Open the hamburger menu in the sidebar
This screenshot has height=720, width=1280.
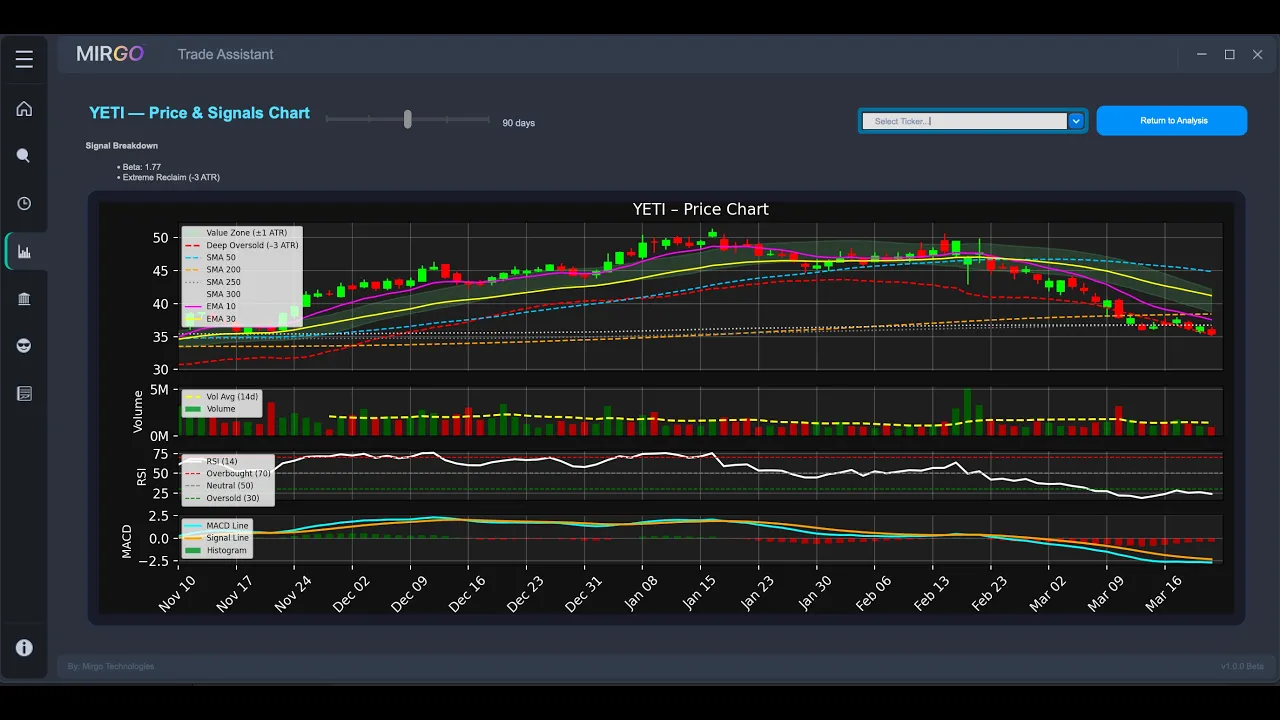point(24,60)
